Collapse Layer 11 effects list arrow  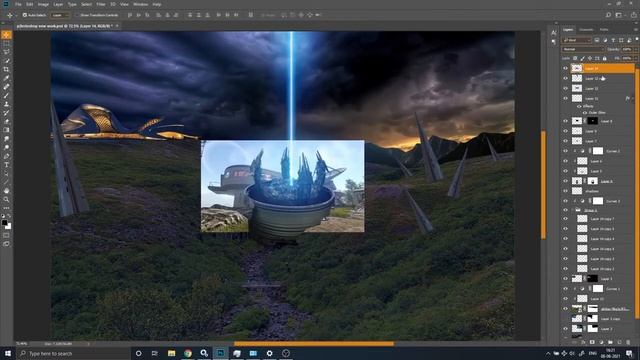632,98
